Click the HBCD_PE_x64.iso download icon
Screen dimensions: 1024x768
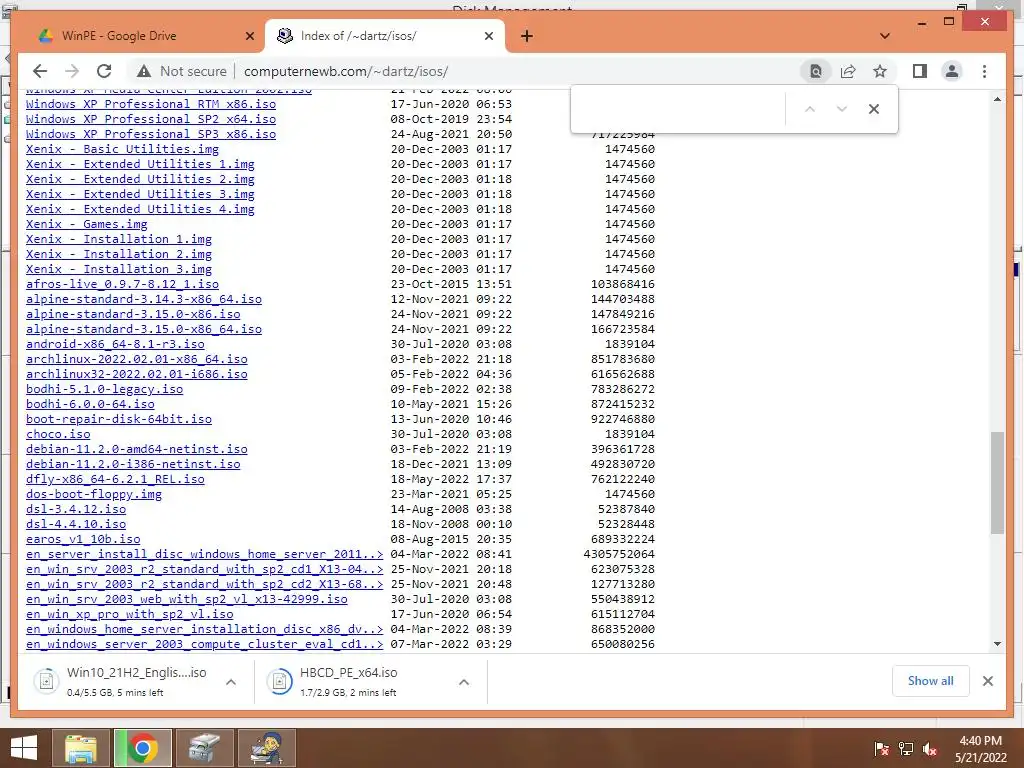[280, 681]
